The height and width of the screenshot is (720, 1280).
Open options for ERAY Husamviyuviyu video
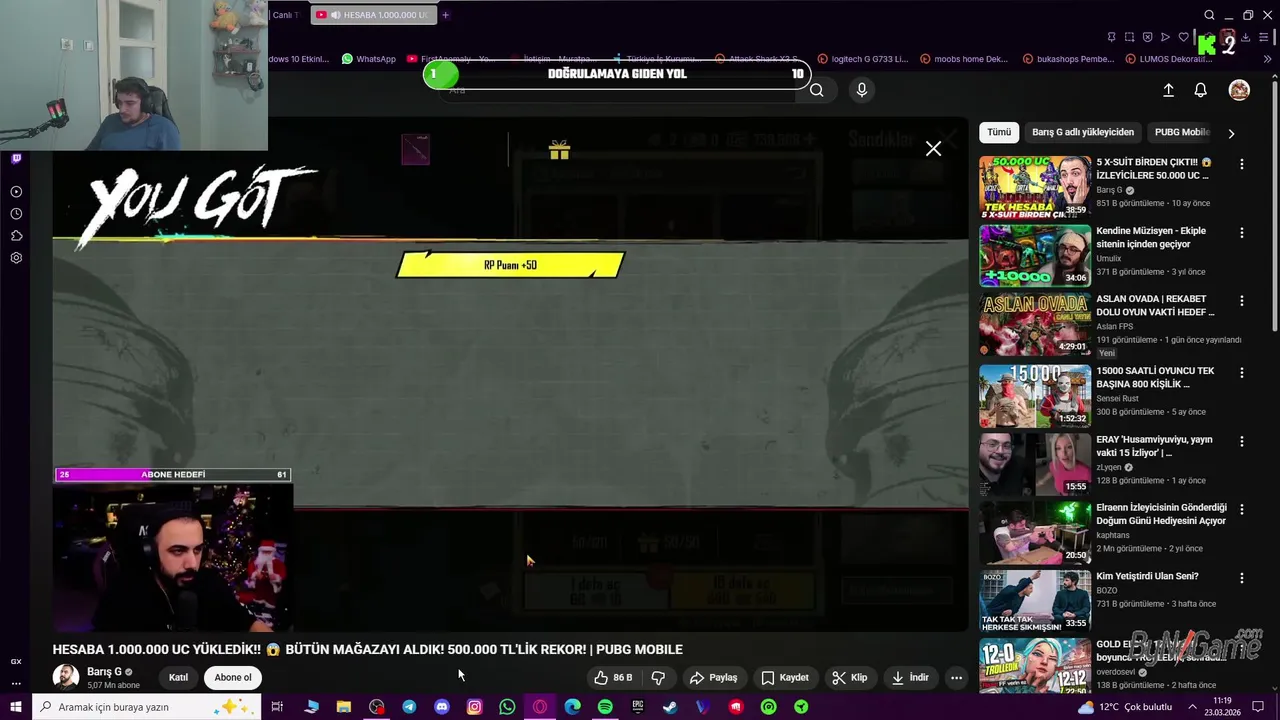coord(1242,441)
